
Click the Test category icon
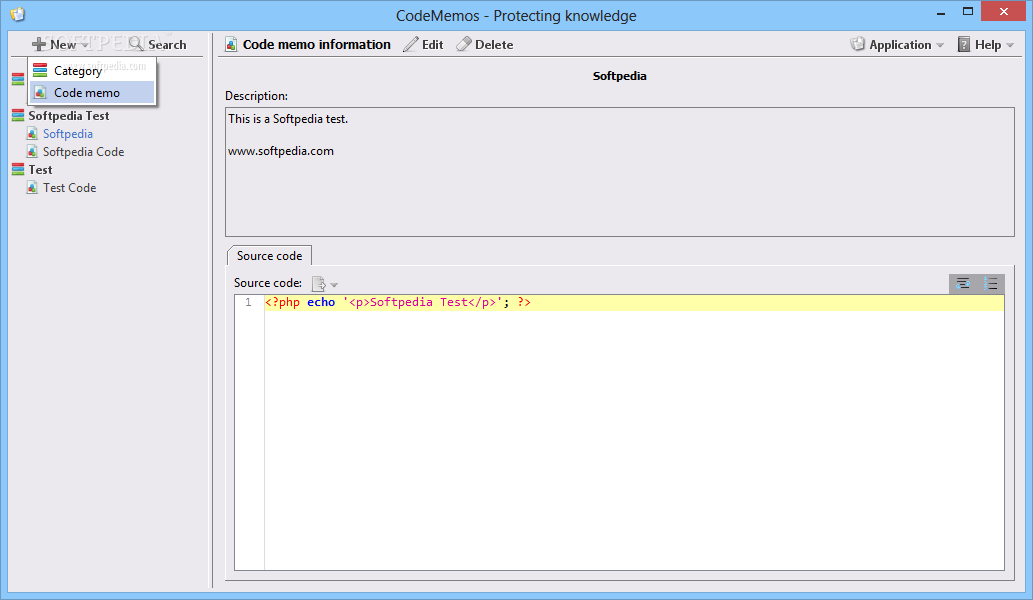click(x=18, y=170)
